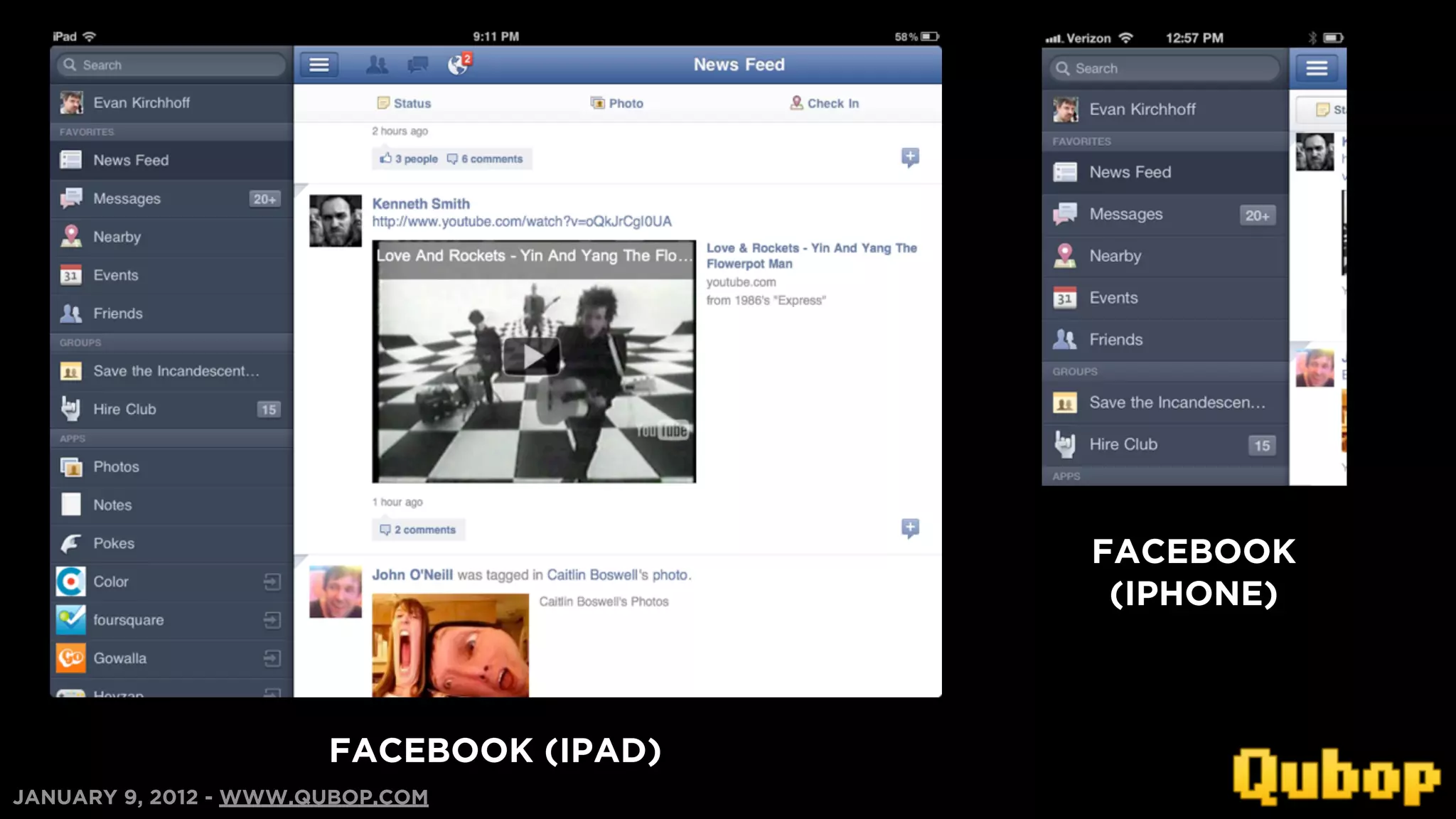This screenshot has width=1456, height=819.
Task: Open the tagged photo thumbnail
Action: click(450, 646)
